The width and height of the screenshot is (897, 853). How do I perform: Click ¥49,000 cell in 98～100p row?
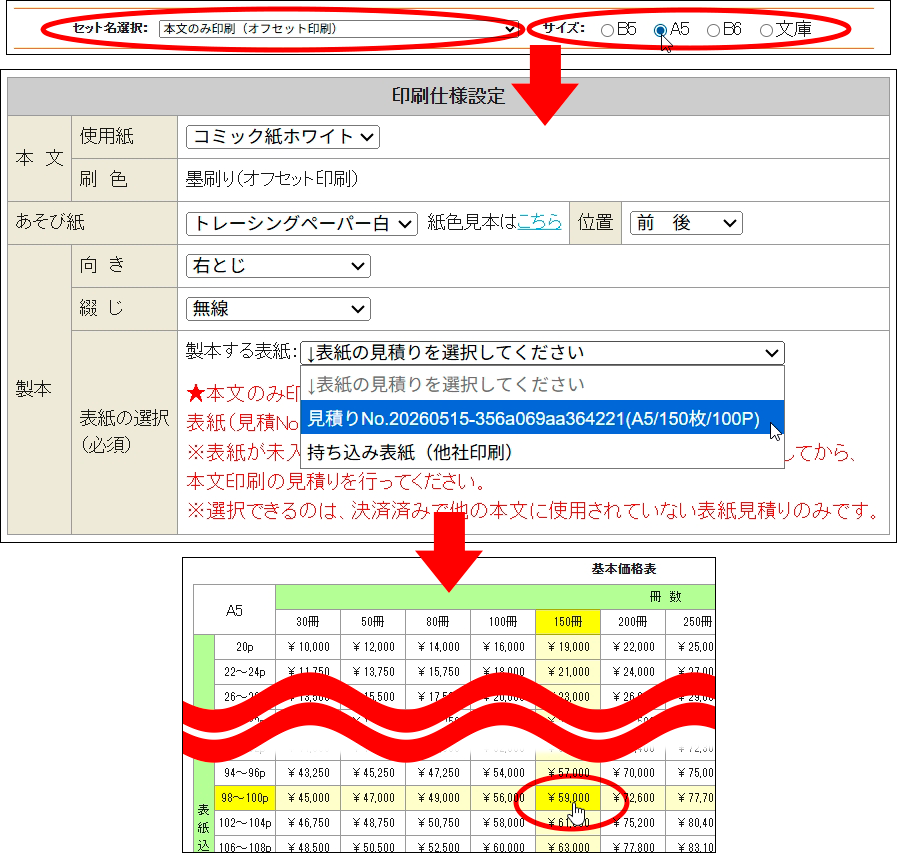[x=438, y=798]
